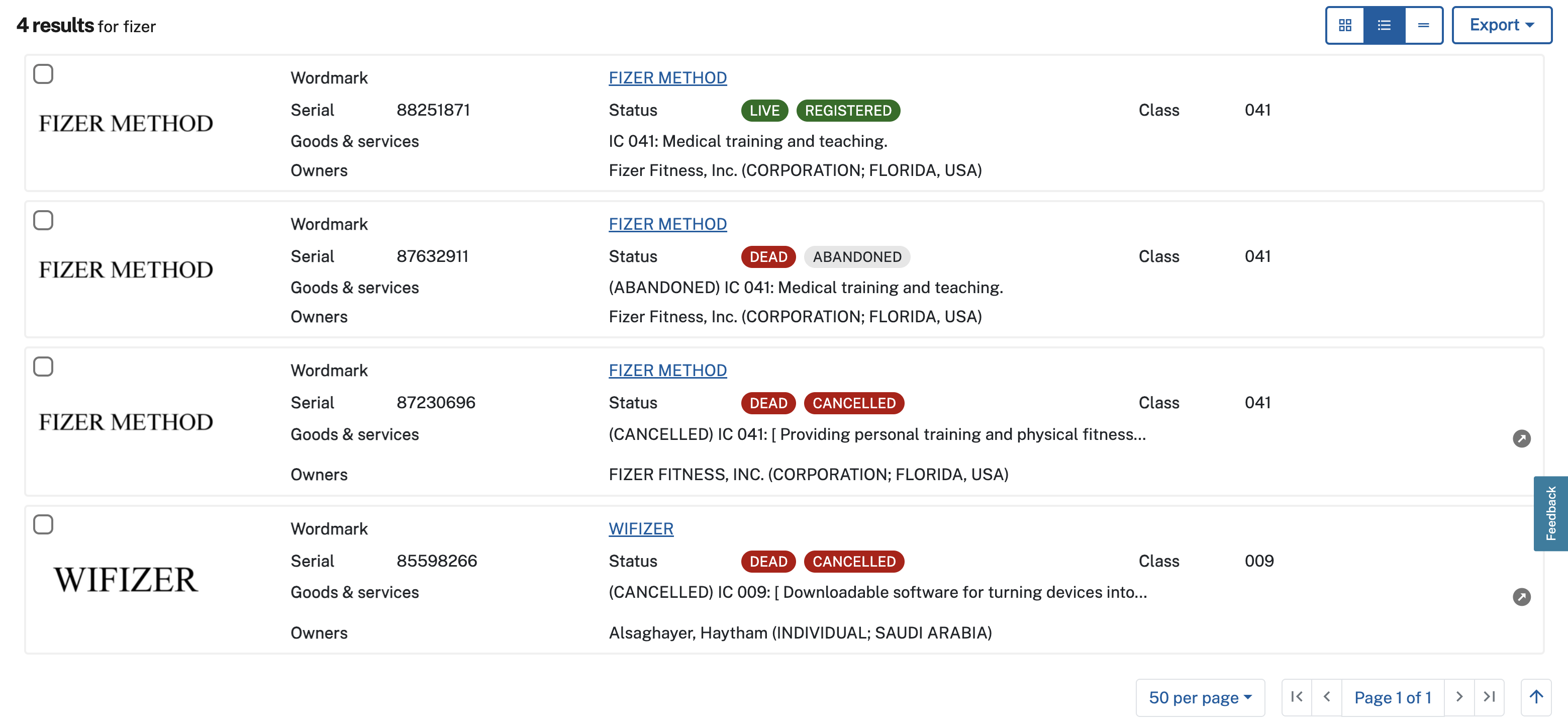Viewport: 1568px width, 725px height.
Task: Open the 50 per page dropdown
Action: pos(1200,697)
